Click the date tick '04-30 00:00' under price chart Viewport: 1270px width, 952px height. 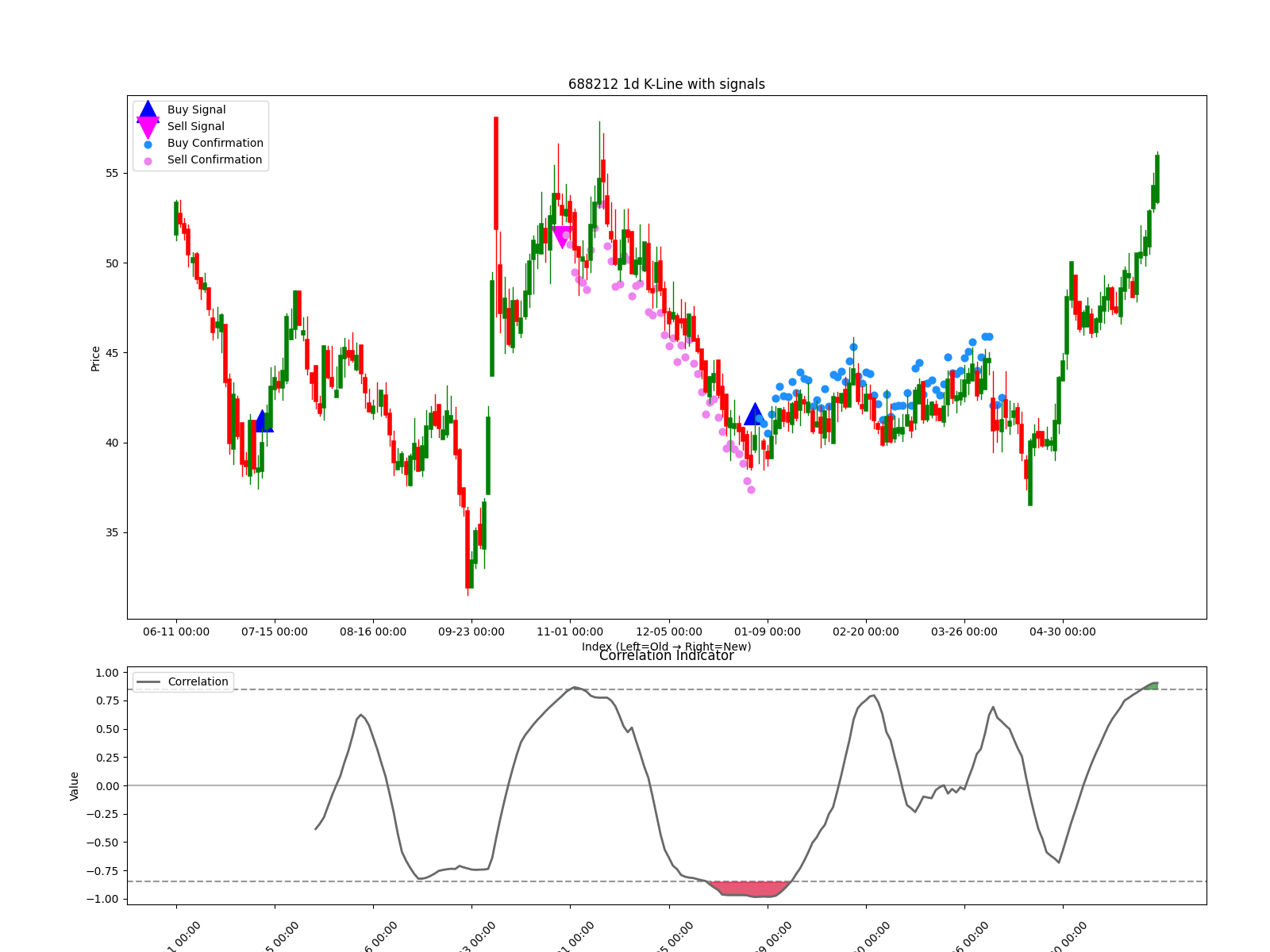pyautogui.click(x=1063, y=632)
